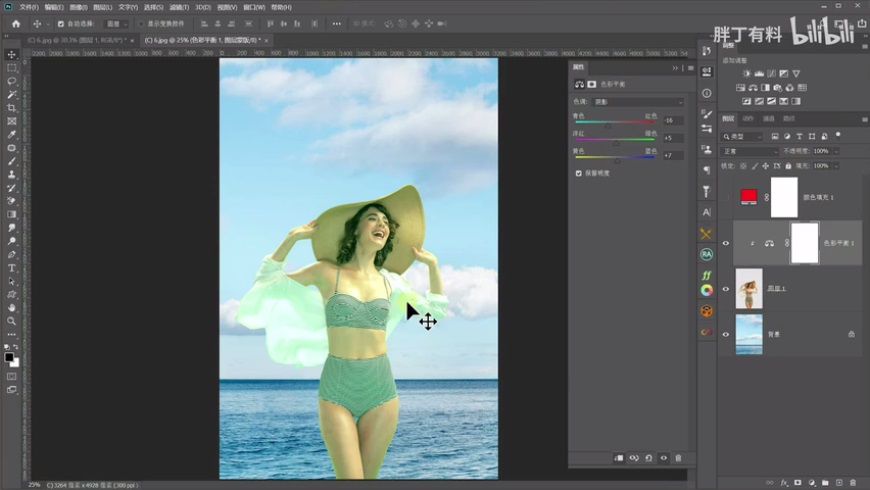The image size is (870, 490).
Task: Select the Horizontal Type tool
Action: click(12, 268)
